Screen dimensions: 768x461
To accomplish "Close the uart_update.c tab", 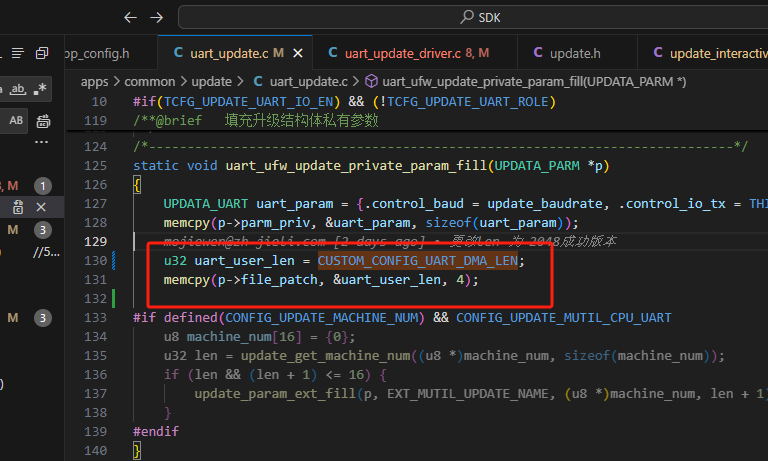I will [298, 53].
